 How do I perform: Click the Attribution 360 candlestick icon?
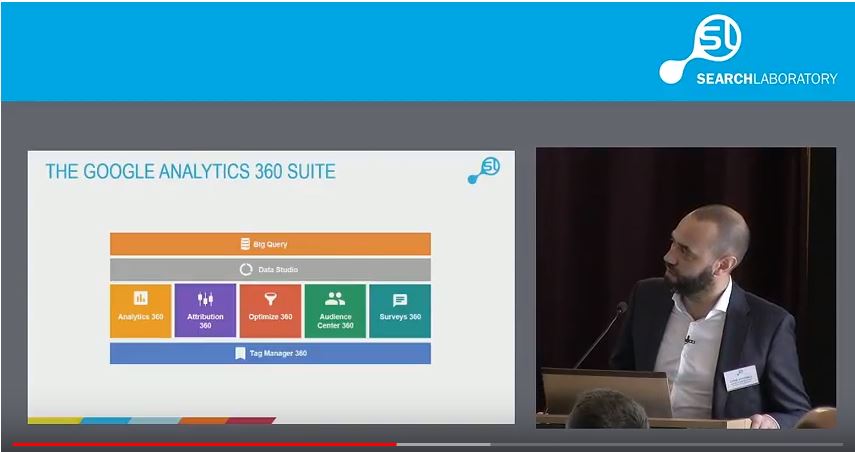(206, 298)
